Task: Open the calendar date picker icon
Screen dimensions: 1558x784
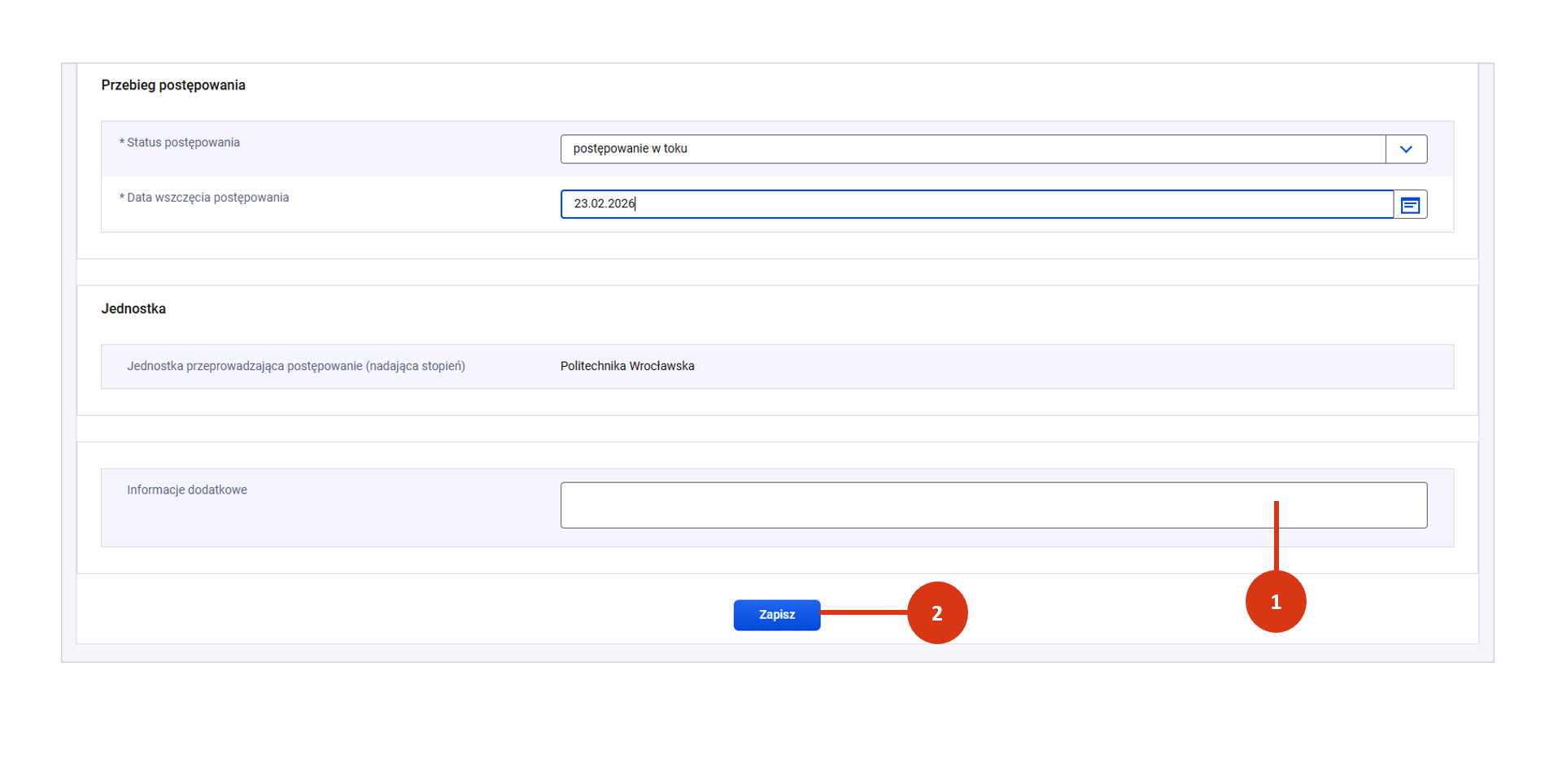Action: (x=1410, y=205)
